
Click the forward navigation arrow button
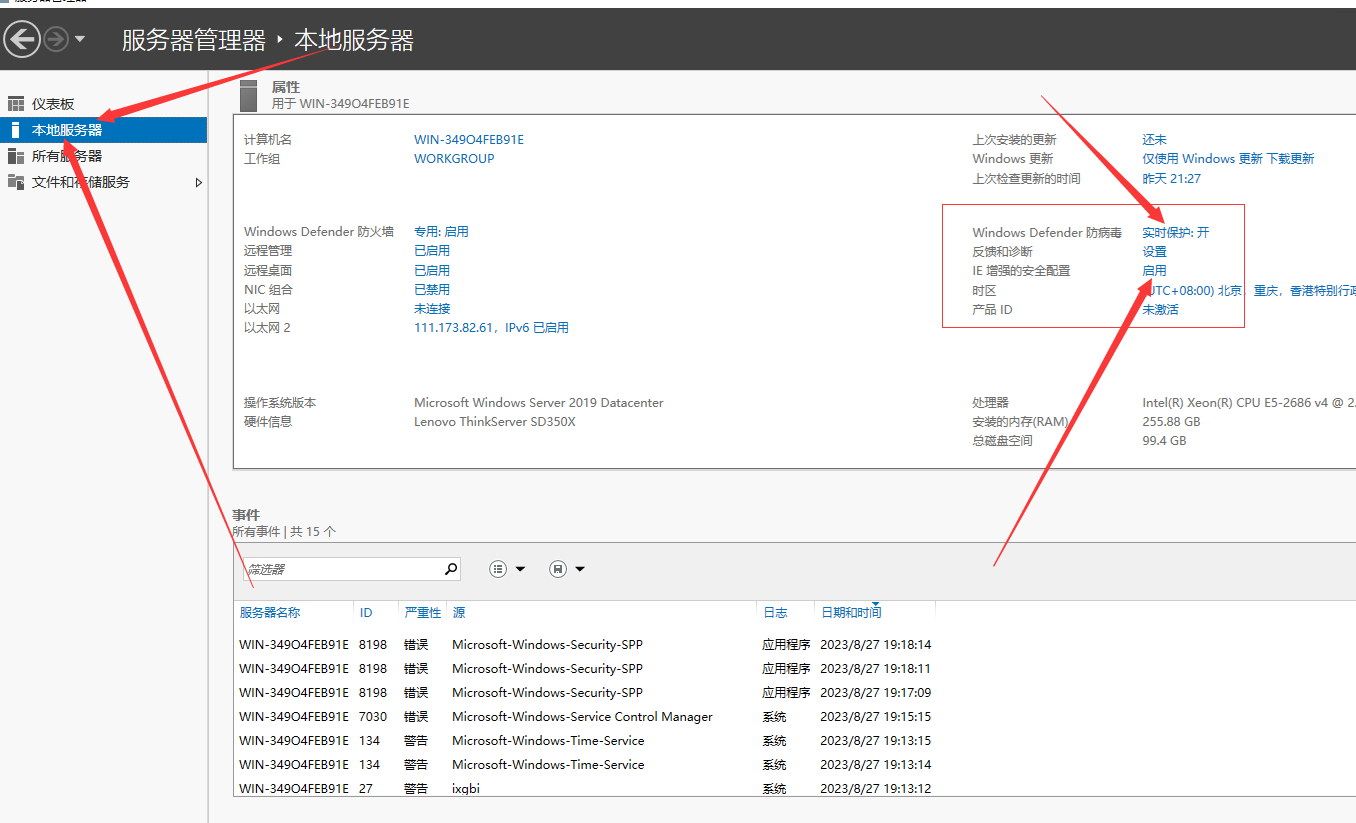pos(56,39)
